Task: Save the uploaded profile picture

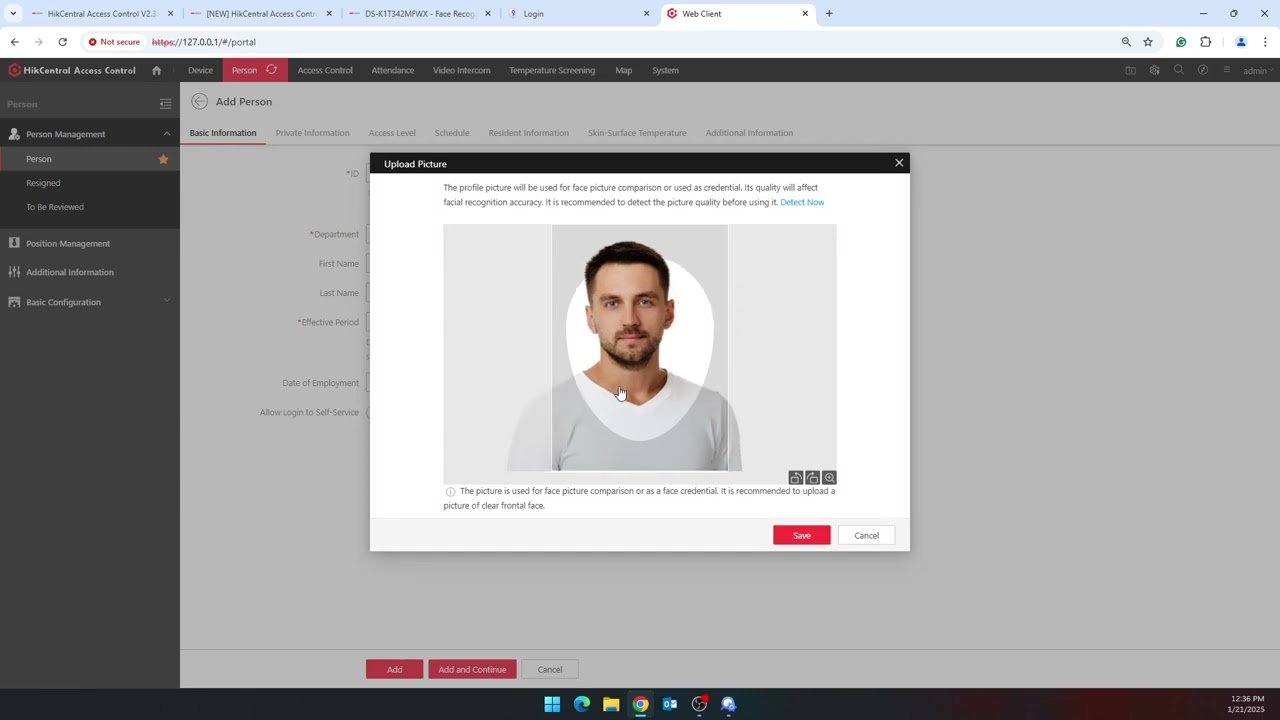Action: click(x=802, y=535)
